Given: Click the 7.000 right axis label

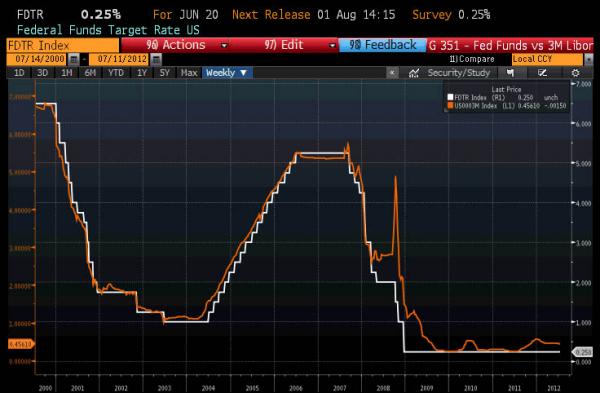Looking at the screenshot, I should 583,84.
